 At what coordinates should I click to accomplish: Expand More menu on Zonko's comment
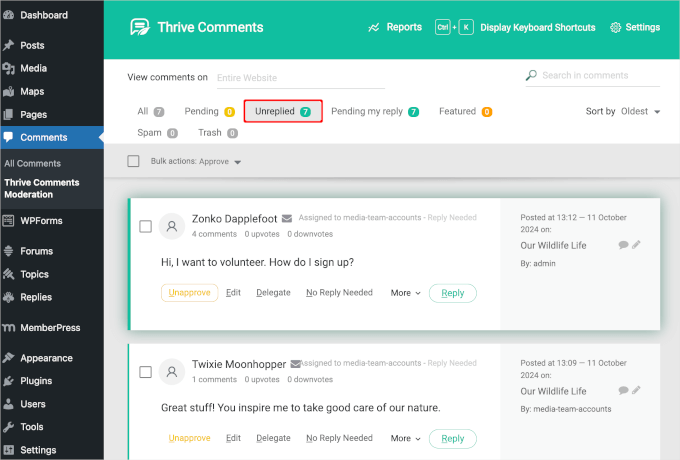pyautogui.click(x=405, y=293)
